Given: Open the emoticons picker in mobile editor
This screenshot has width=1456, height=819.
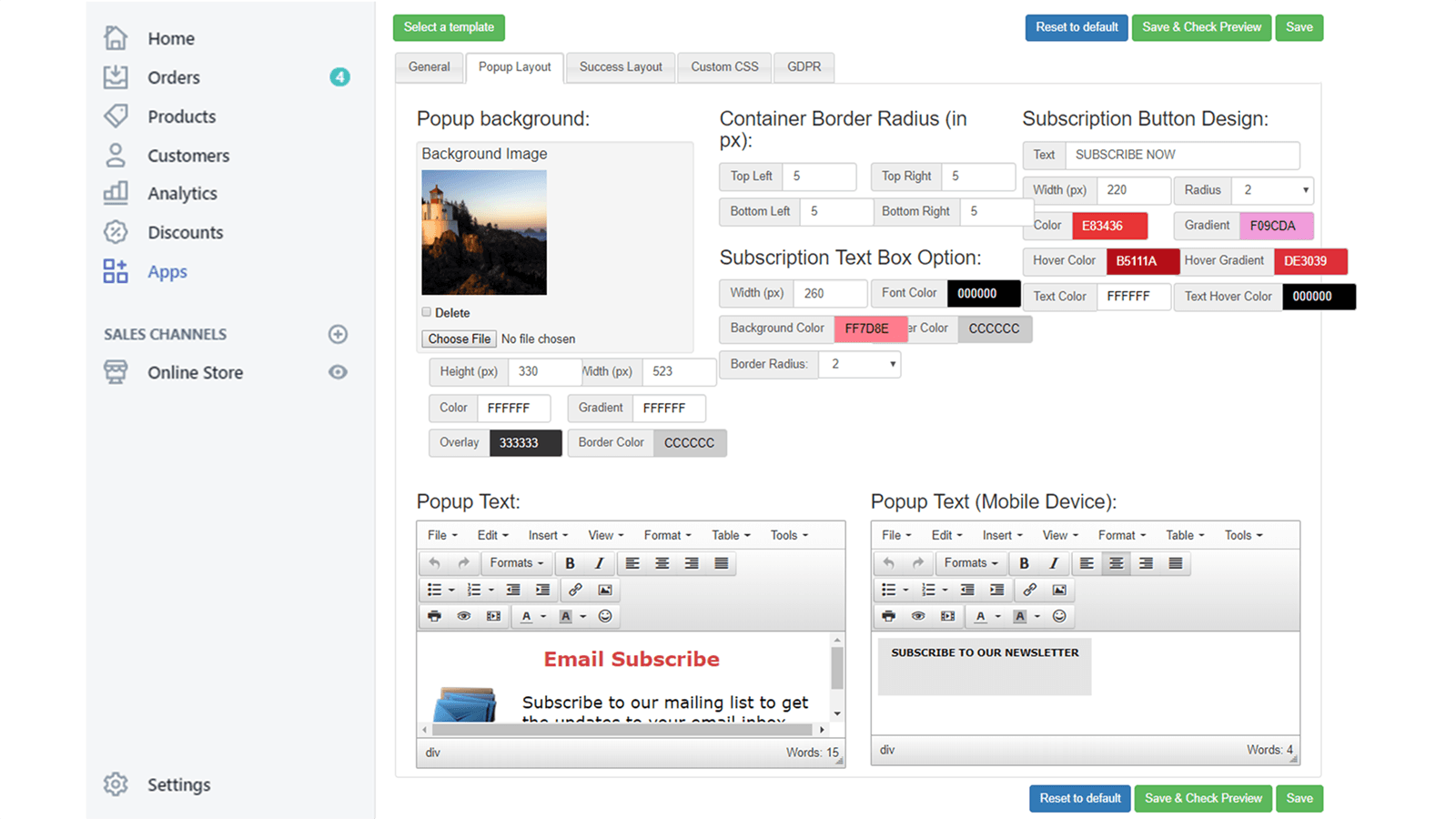Looking at the screenshot, I should 1059,616.
